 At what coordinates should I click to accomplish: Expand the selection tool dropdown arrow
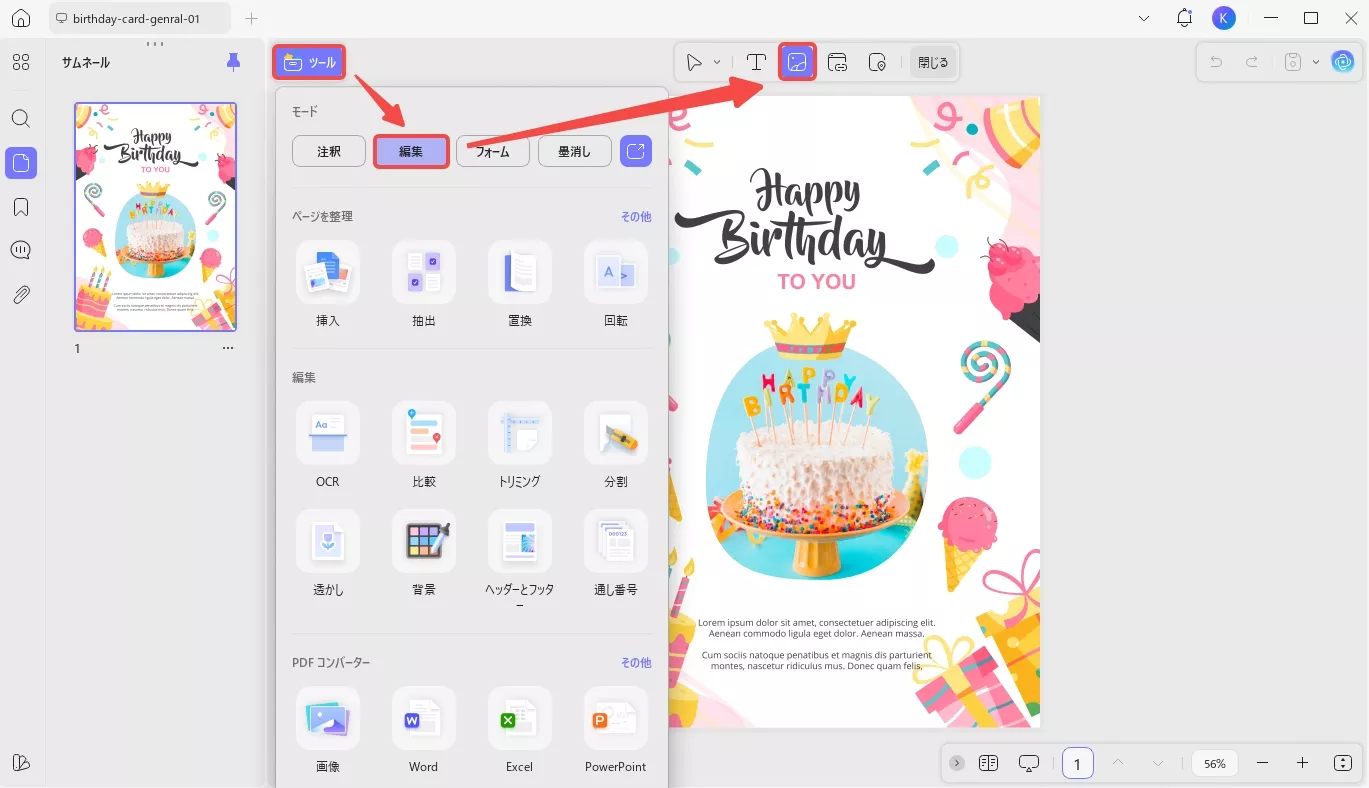(716, 61)
